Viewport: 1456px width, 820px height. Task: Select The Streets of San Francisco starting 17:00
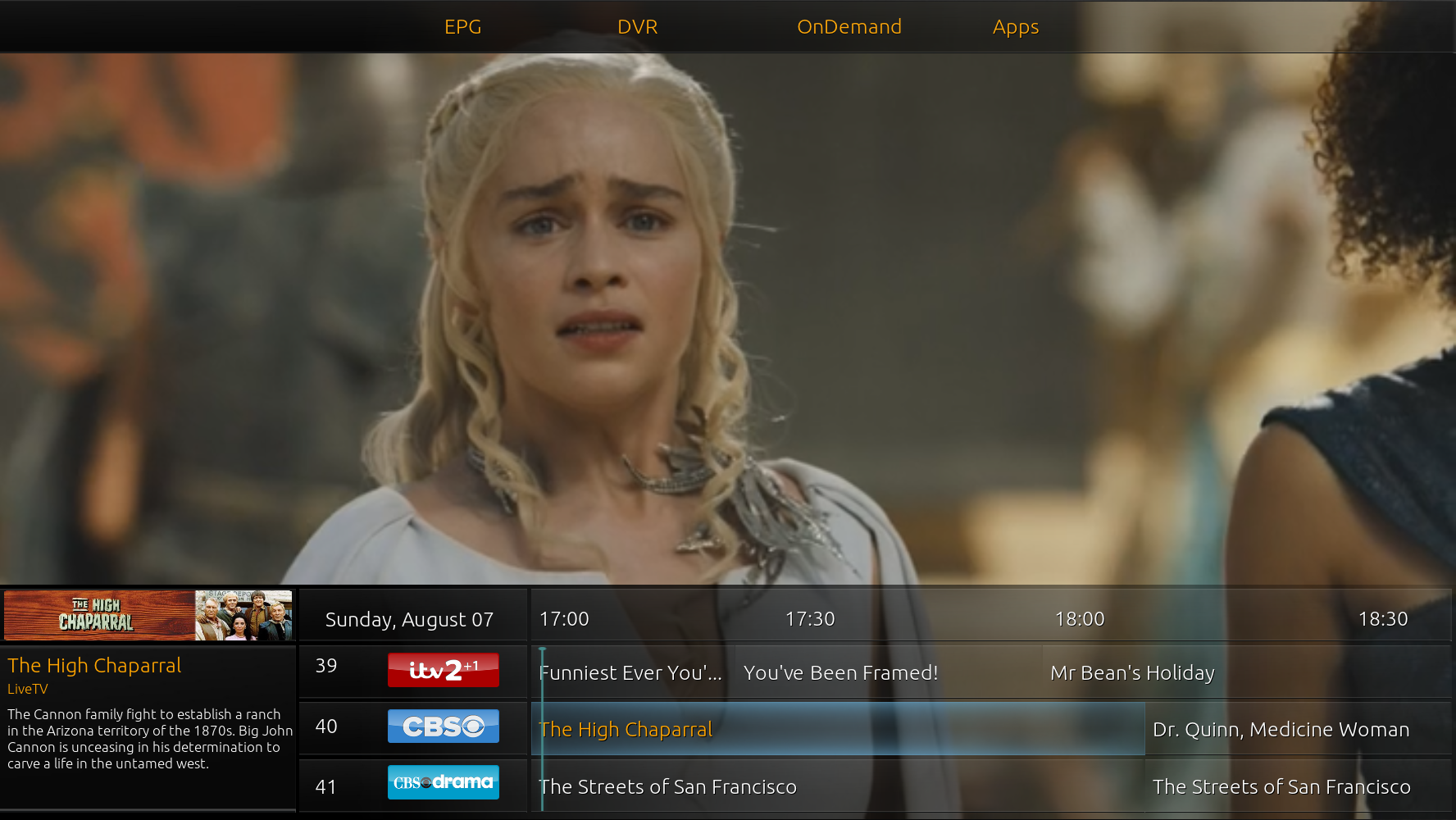(838, 786)
